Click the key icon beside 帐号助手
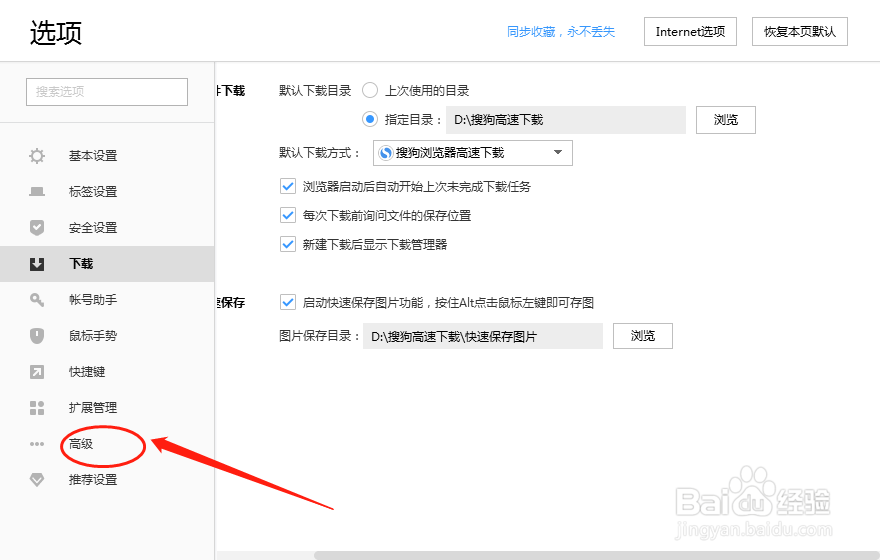 pos(37,300)
